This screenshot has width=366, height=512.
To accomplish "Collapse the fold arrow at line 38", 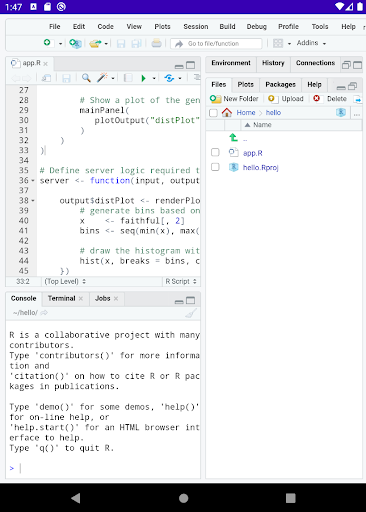I will point(33,201).
